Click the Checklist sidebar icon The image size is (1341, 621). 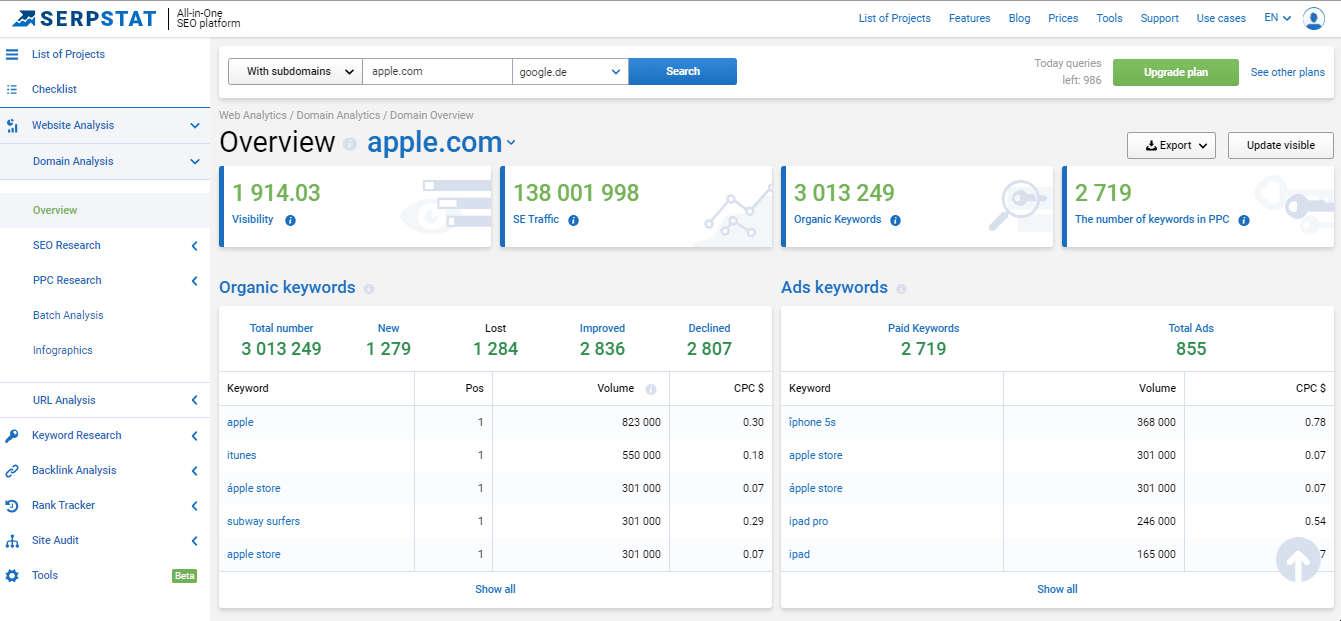pyautogui.click(x=12, y=89)
